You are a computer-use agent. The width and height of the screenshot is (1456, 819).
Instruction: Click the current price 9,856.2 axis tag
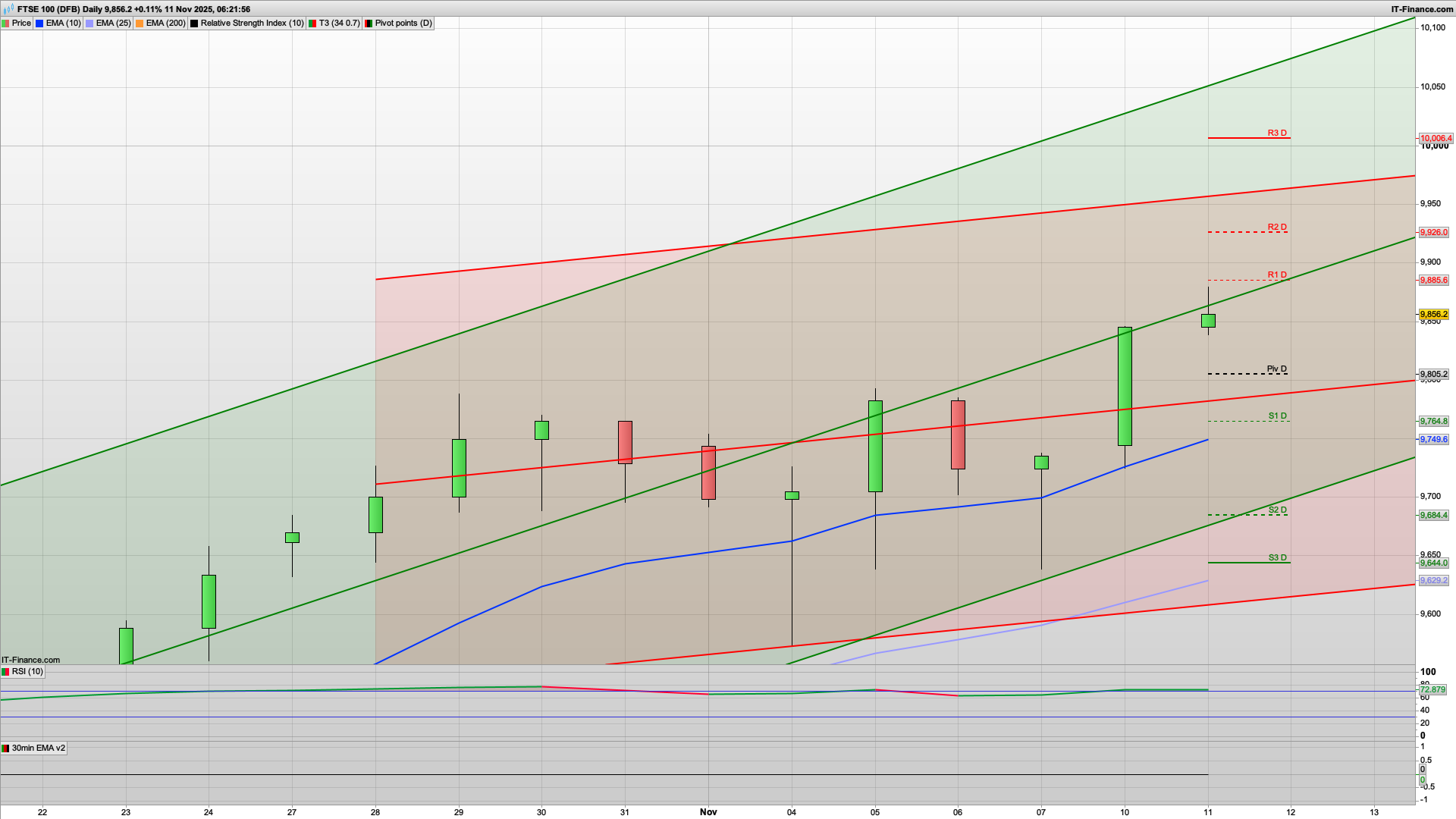pos(1433,314)
